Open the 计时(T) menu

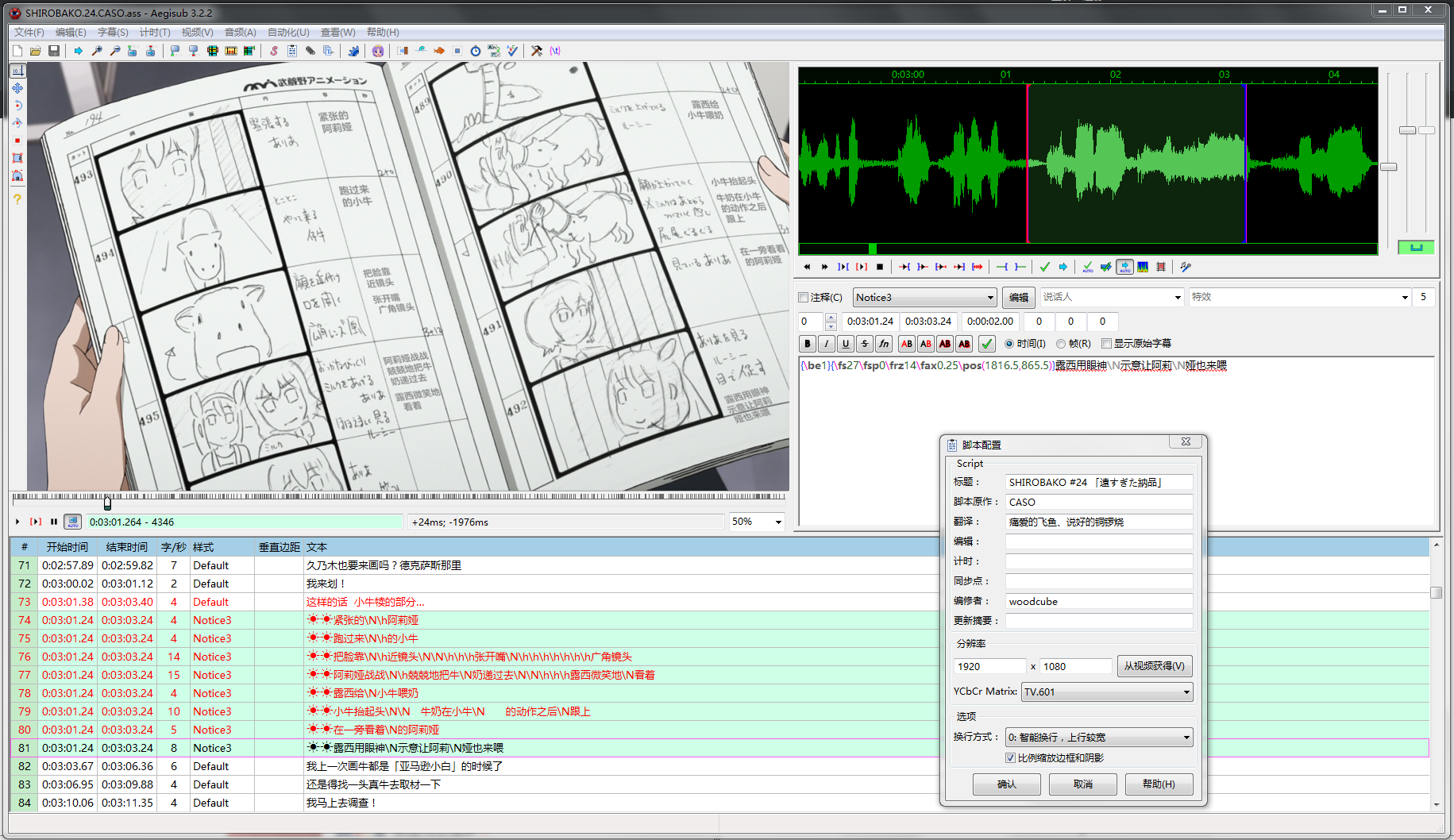pyautogui.click(x=155, y=33)
